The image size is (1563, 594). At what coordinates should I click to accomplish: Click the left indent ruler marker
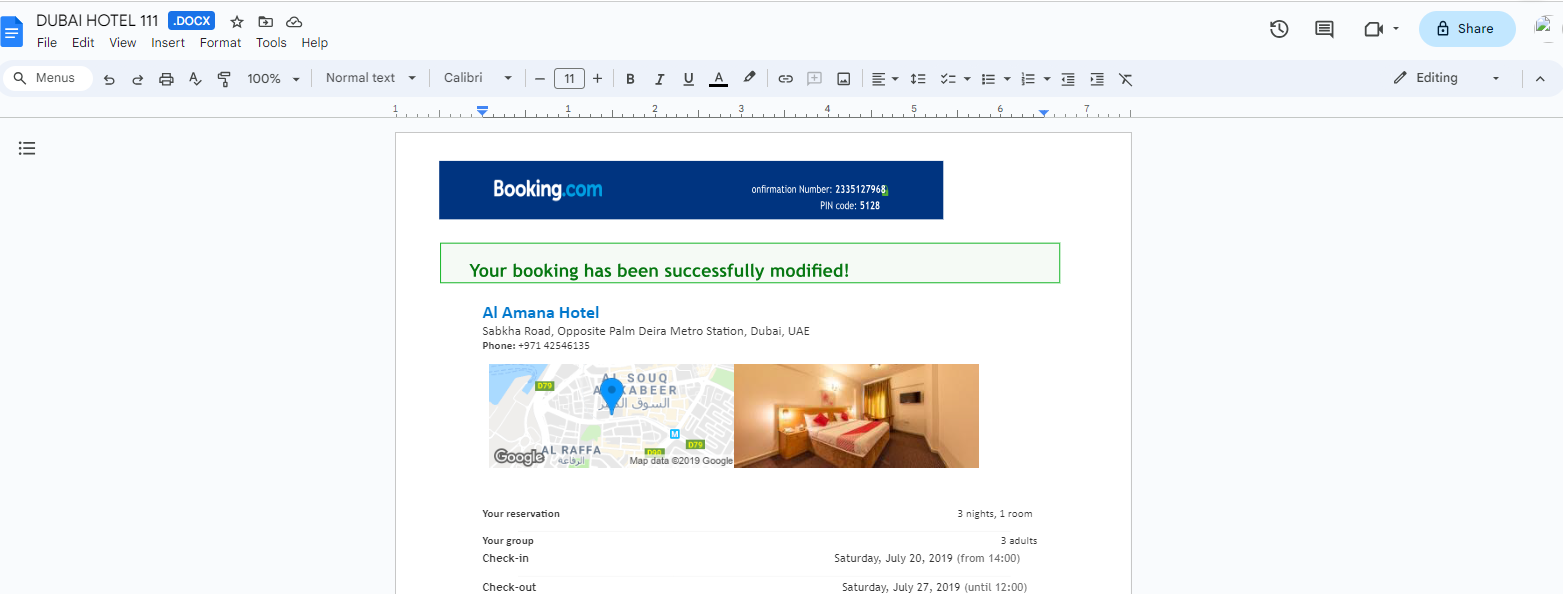click(x=482, y=110)
